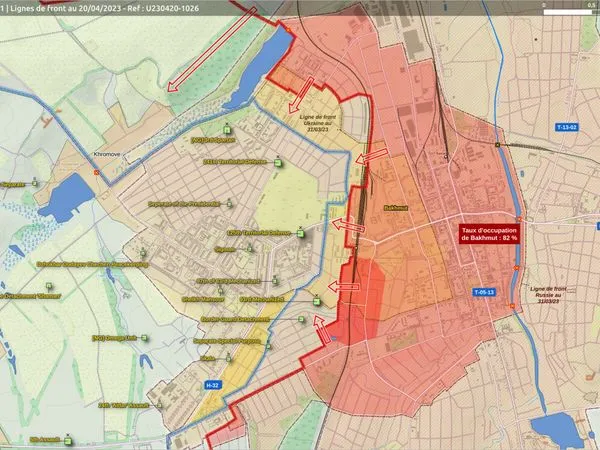Click the [NG] Omega Unit marker icon
The image size is (600, 450).
click(144, 338)
